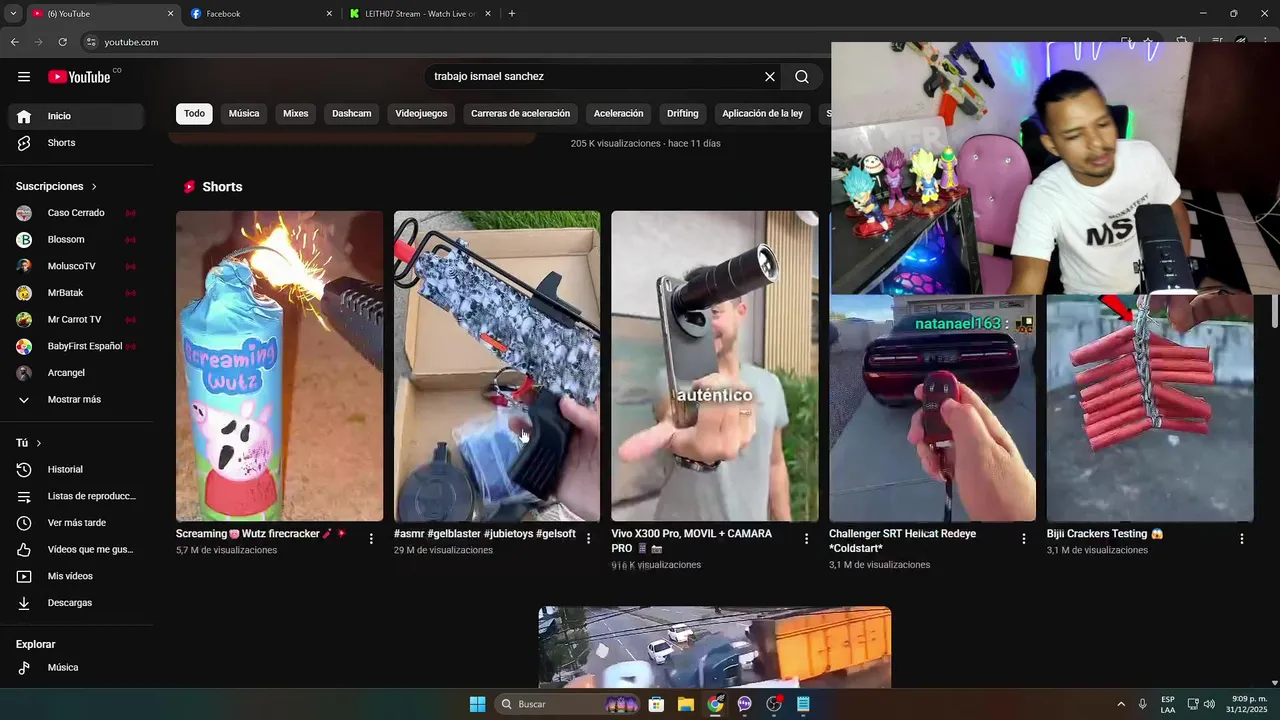Open Listas de reproducción in sidebar
This screenshot has width=1280, height=720.
pos(77,496)
